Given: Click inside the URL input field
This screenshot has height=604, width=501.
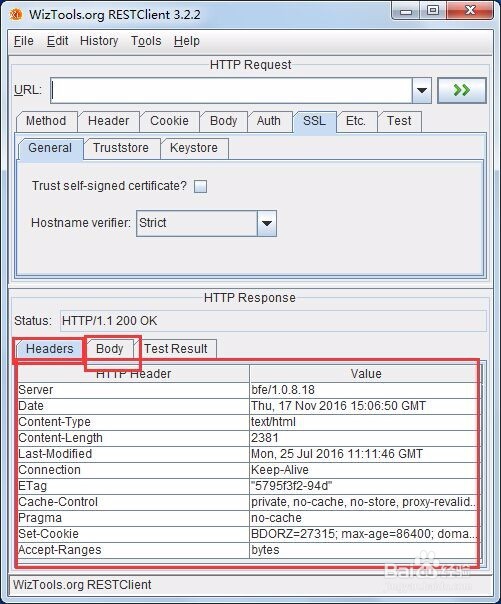Looking at the screenshot, I should pos(231,91).
